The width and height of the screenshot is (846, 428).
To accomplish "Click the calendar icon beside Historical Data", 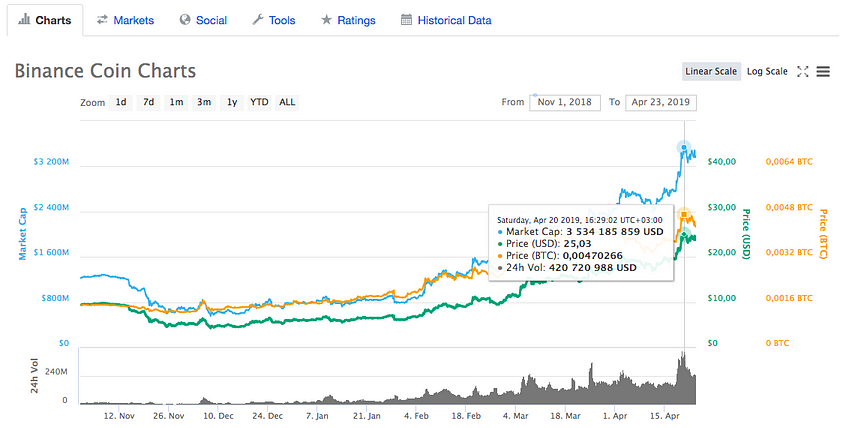I will [406, 20].
